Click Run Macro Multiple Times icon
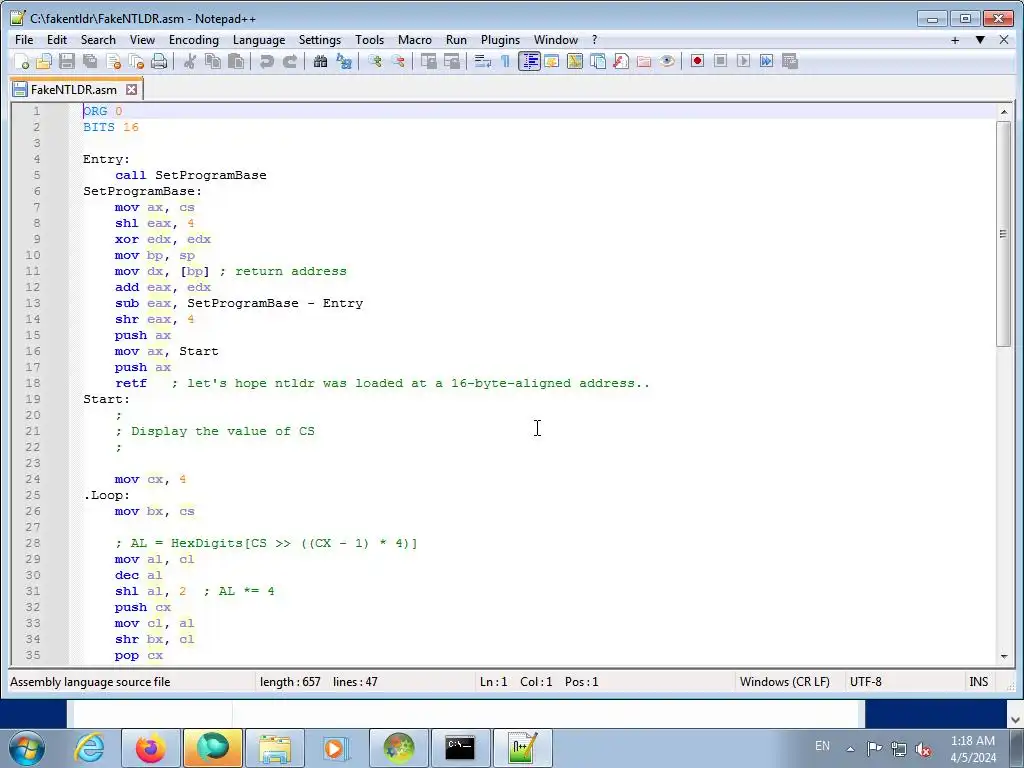This screenshot has width=1024, height=768. click(x=767, y=61)
